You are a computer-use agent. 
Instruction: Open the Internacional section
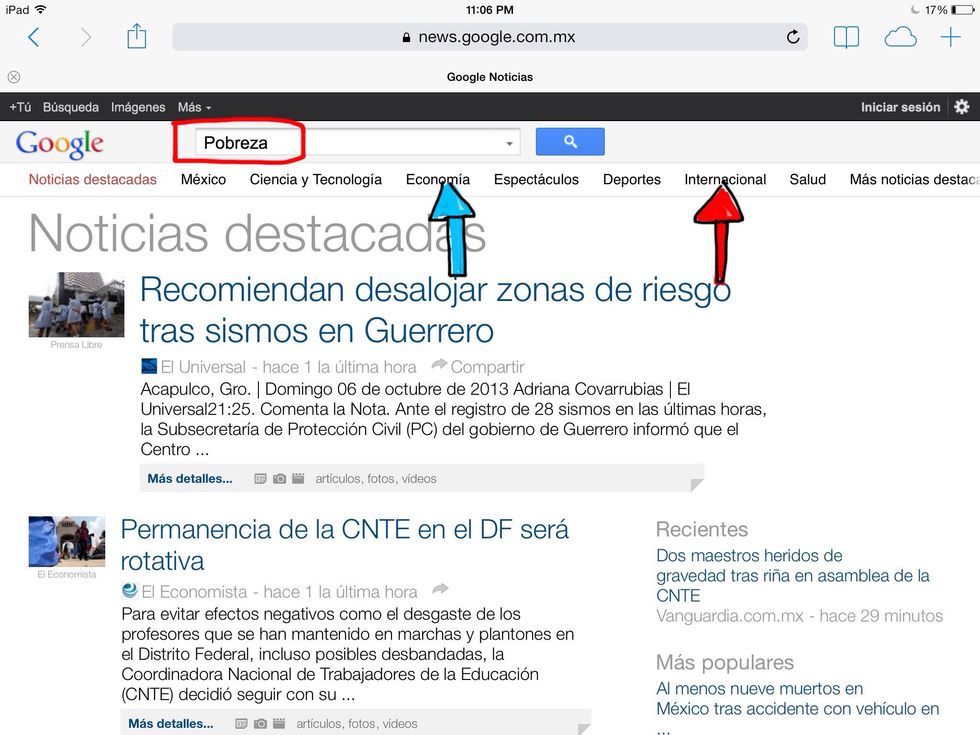coord(725,179)
